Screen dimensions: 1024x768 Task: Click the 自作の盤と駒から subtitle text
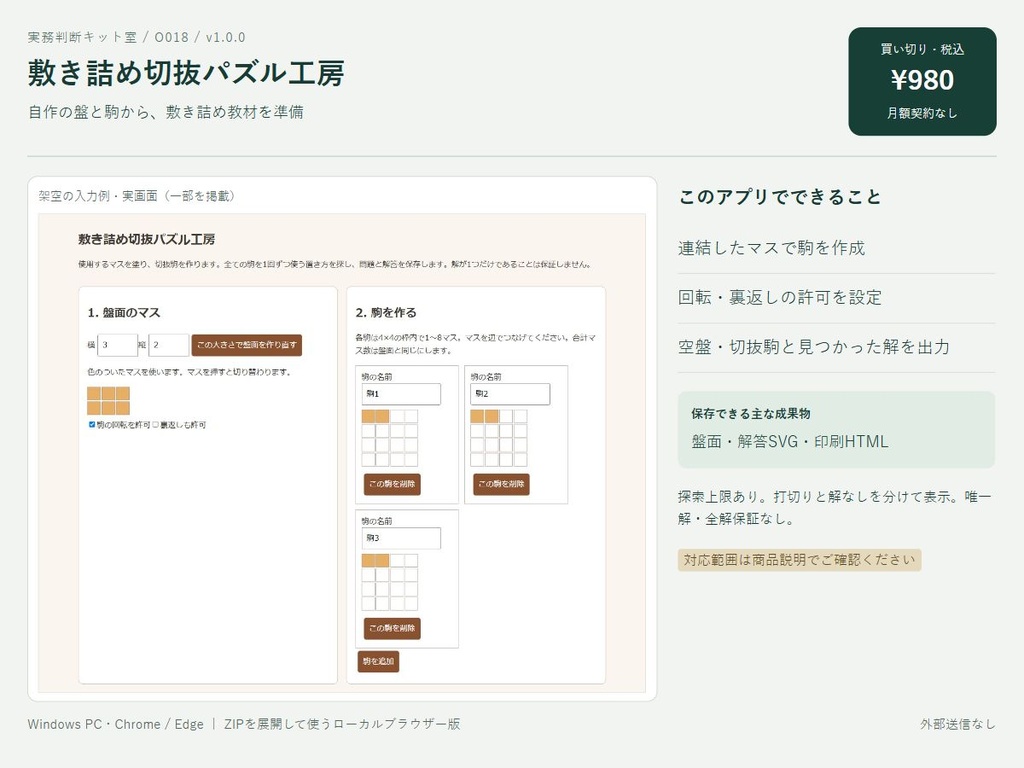[88, 112]
